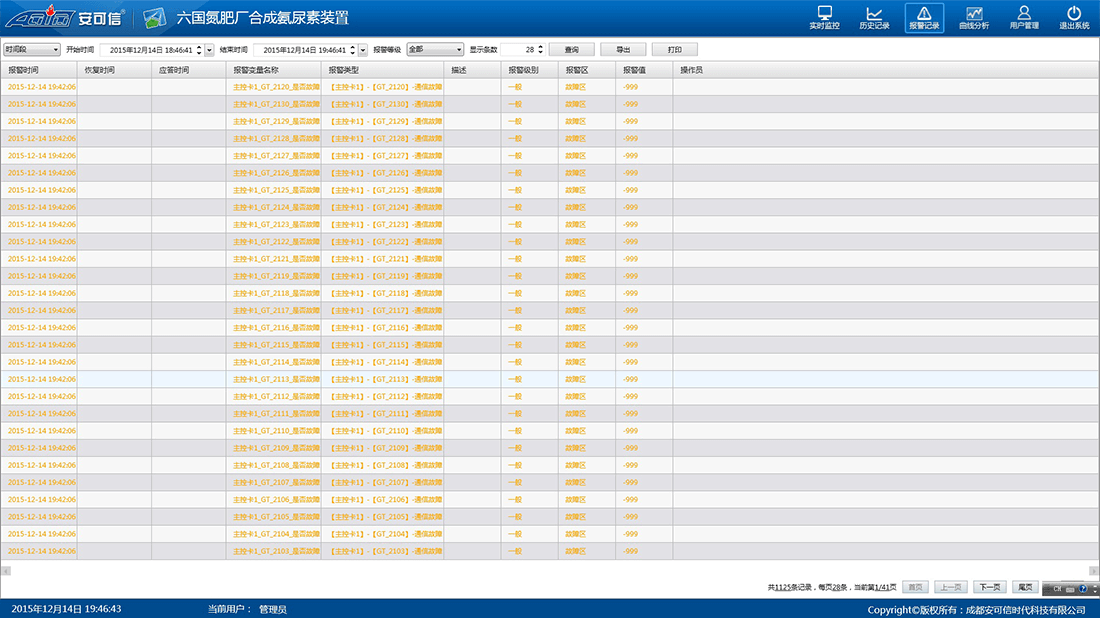1100x618 pixels.
Task: Click the 开始时间 spinner arrows
Action: point(199,50)
